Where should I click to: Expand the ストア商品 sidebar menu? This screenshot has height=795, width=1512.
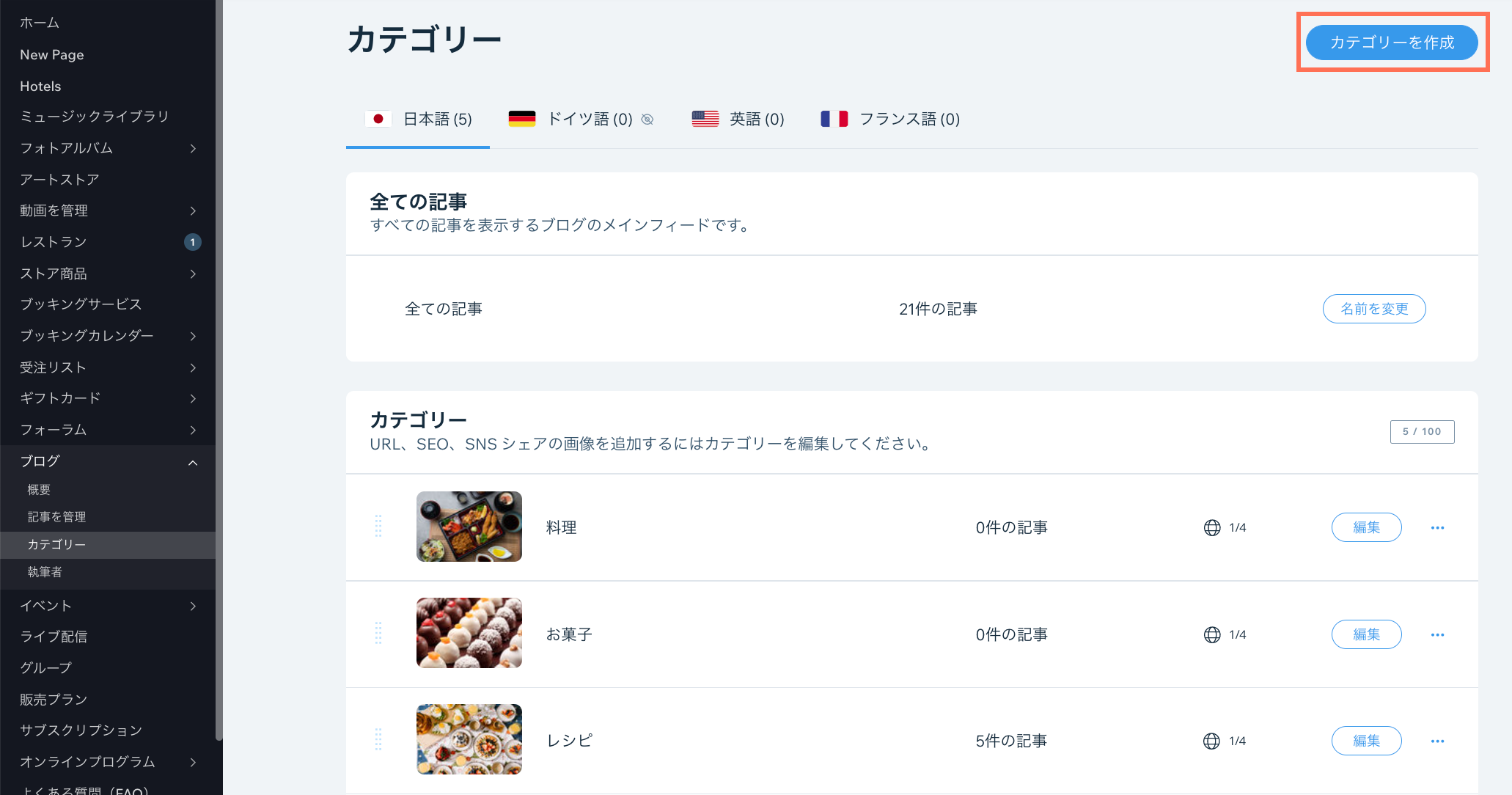193,274
